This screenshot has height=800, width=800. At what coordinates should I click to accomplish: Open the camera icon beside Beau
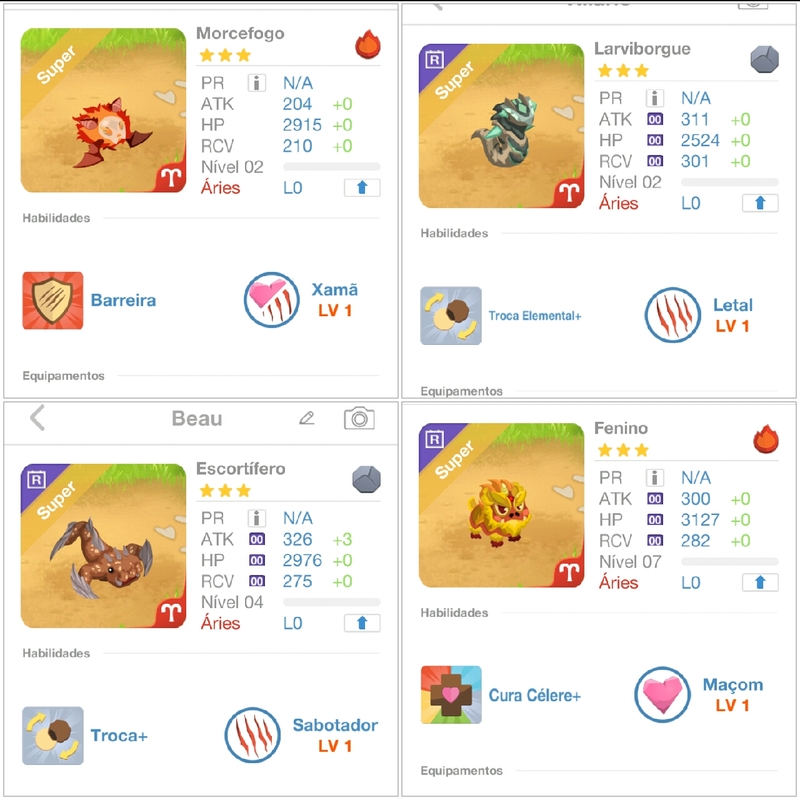pyautogui.click(x=359, y=418)
